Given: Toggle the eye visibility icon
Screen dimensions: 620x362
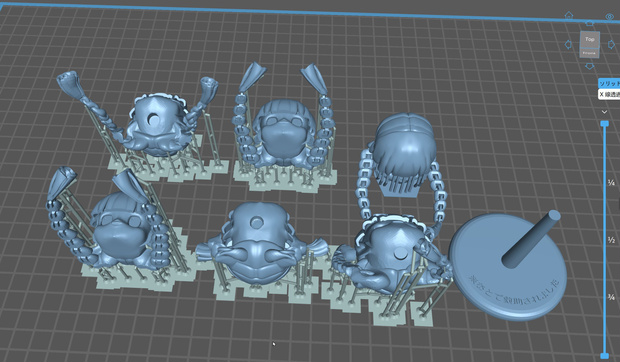Looking at the screenshot, I should coord(610,16).
